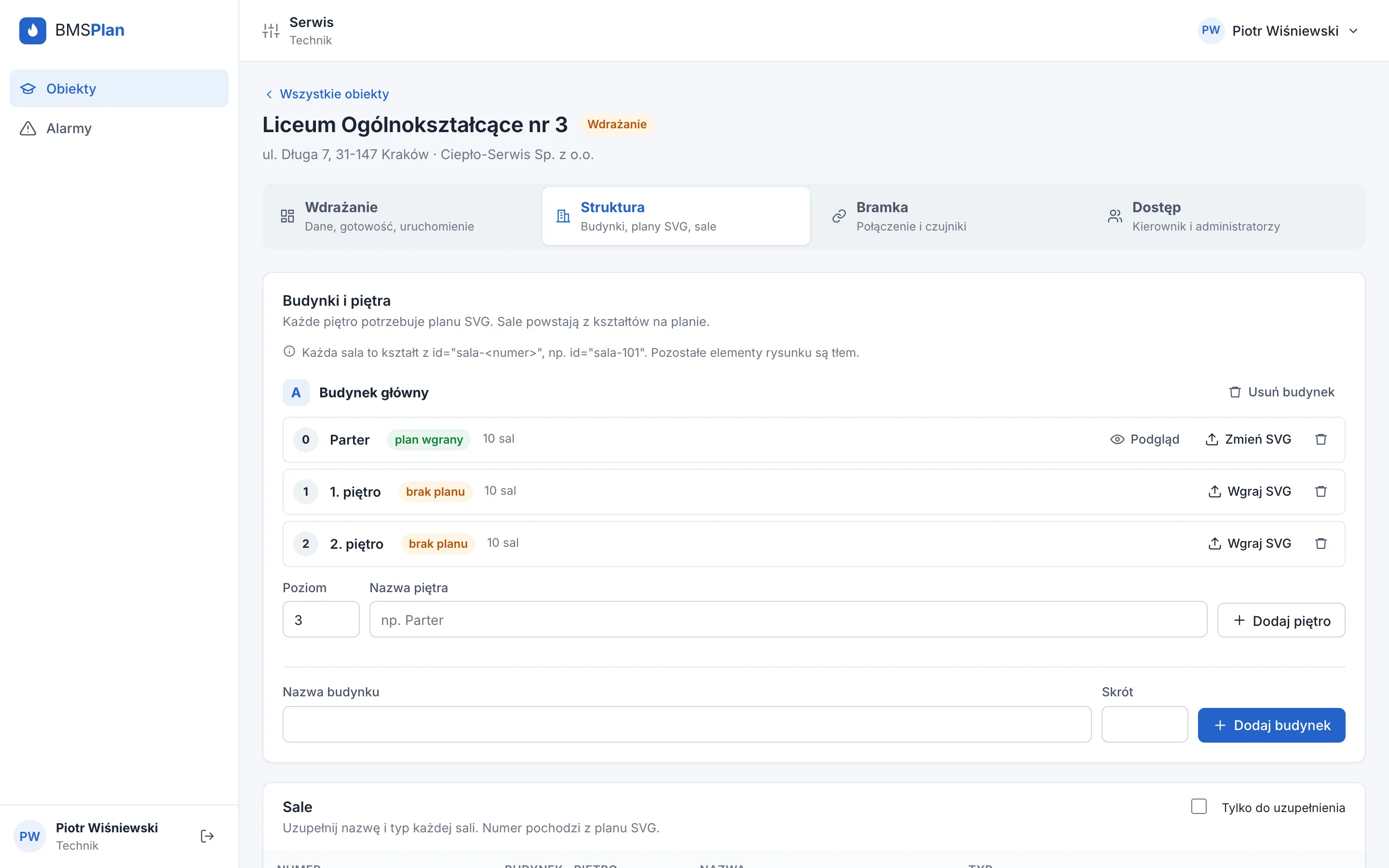
Task: Switch to the Bramka tab
Action: (952, 216)
